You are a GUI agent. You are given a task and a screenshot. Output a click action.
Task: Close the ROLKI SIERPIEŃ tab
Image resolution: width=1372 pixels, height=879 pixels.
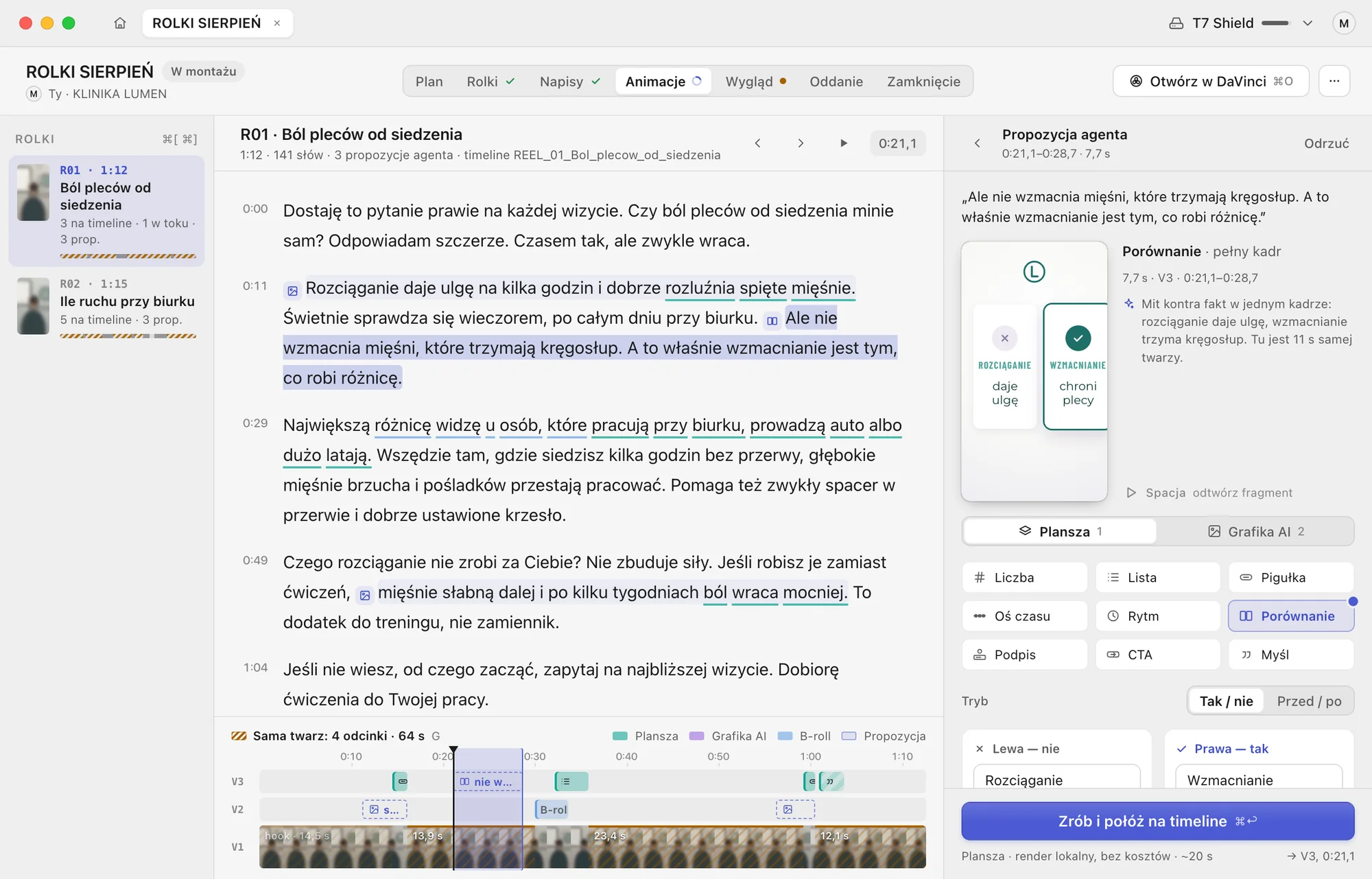click(277, 23)
